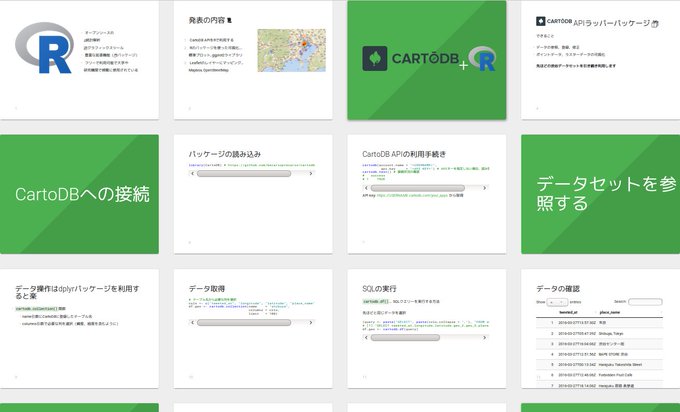The height and width of the screenshot is (412, 680).
Task: Click left scroll arrow in データ取得 slide
Action: pyautogui.click(x=192, y=323)
